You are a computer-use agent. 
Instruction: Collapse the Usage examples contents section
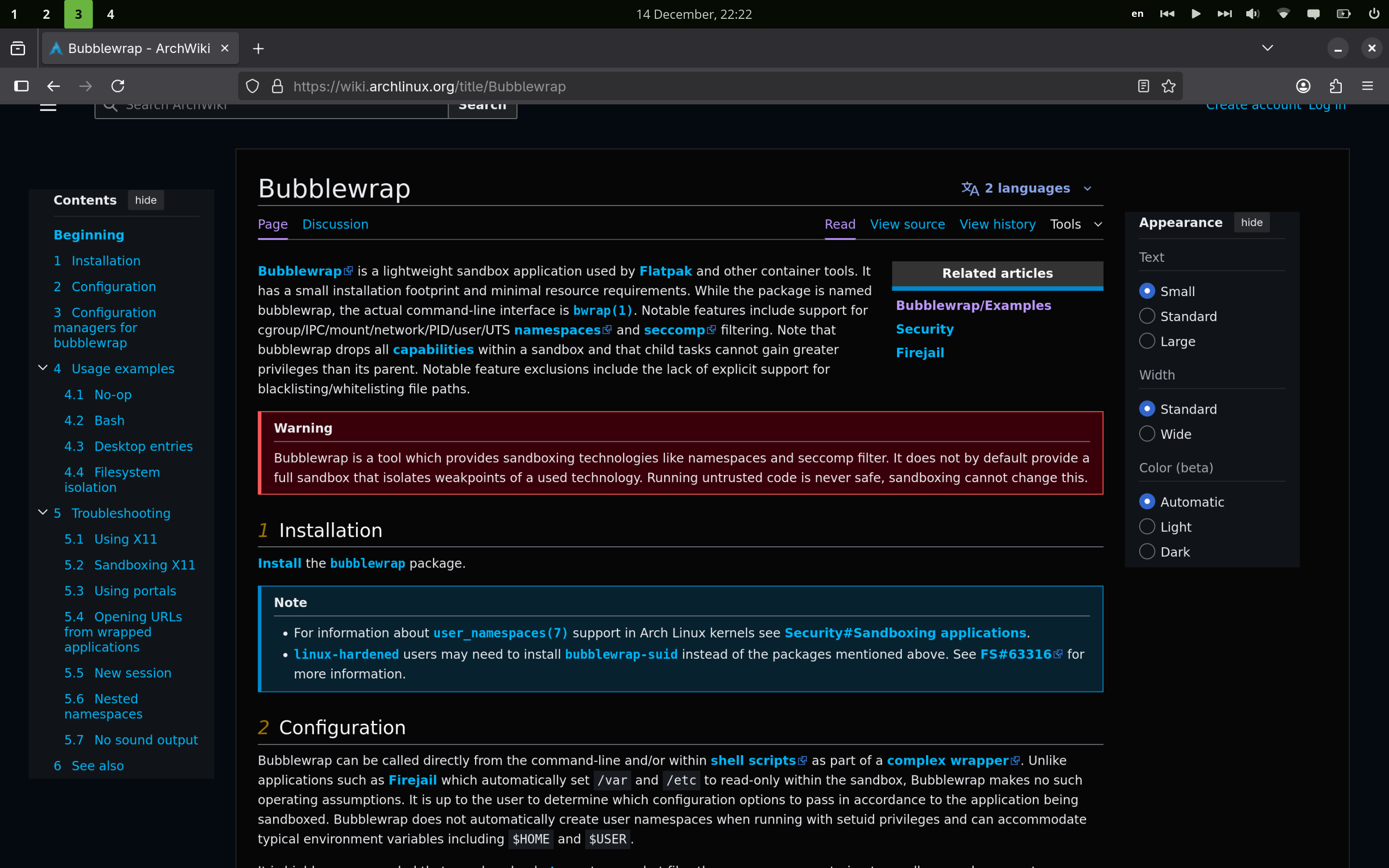click(42, 368)
